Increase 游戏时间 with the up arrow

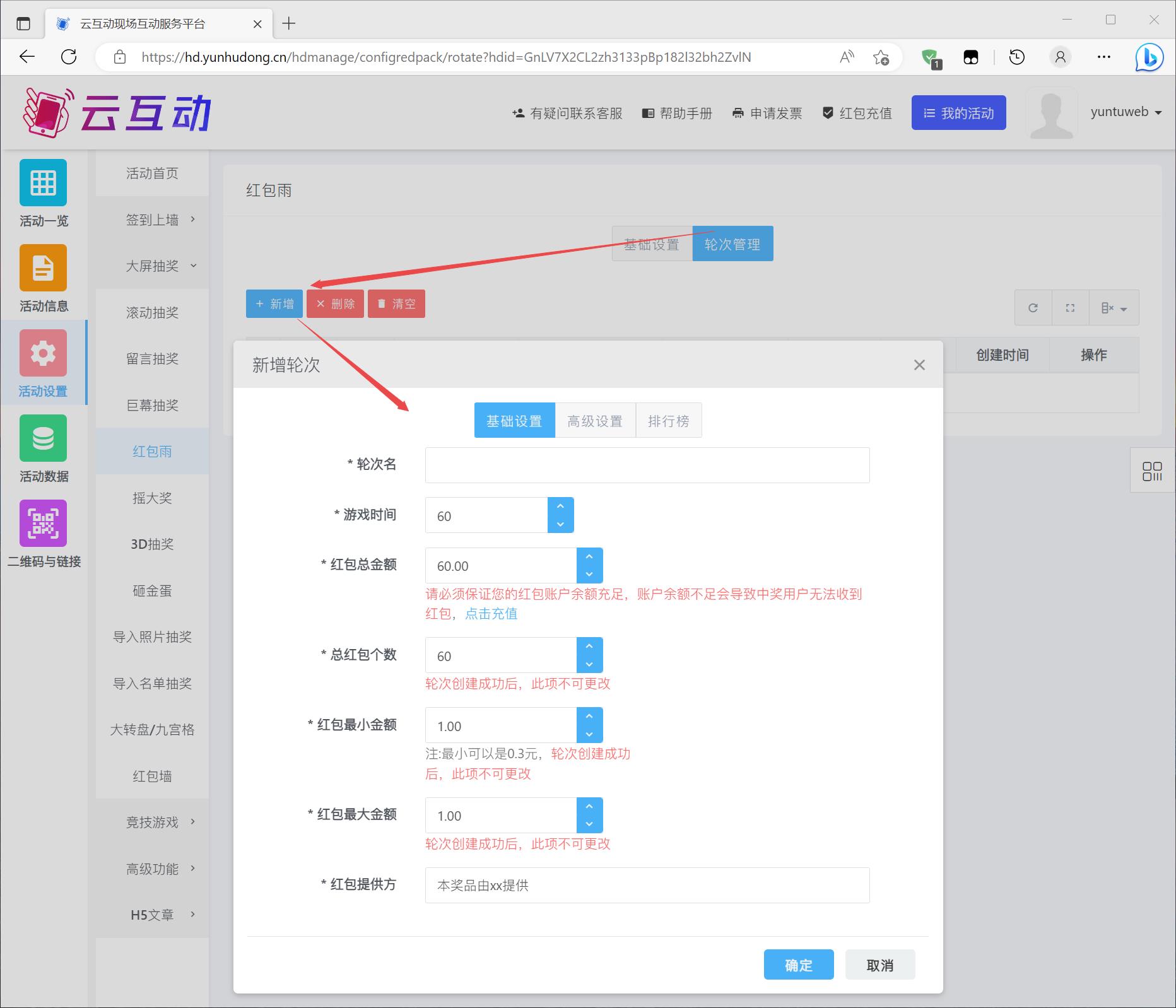(x=560, y=507)
